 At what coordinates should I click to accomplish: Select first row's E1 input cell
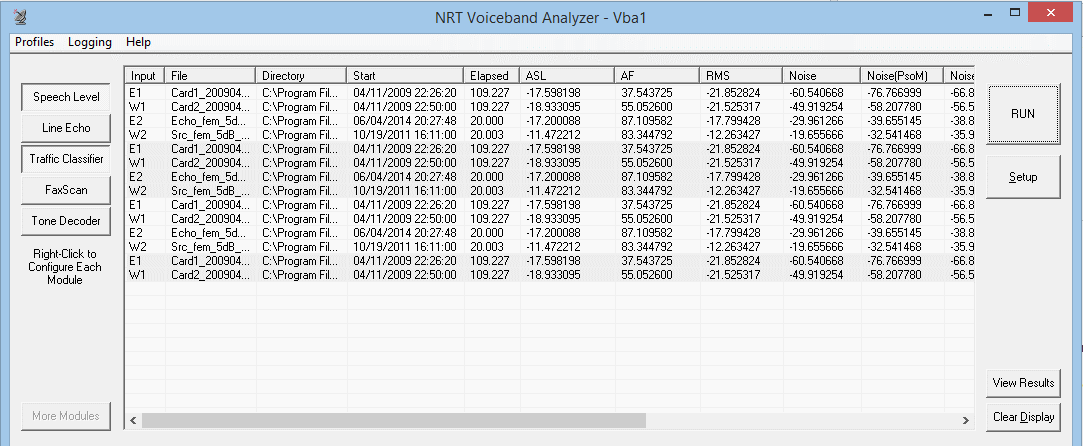point(135,93)
